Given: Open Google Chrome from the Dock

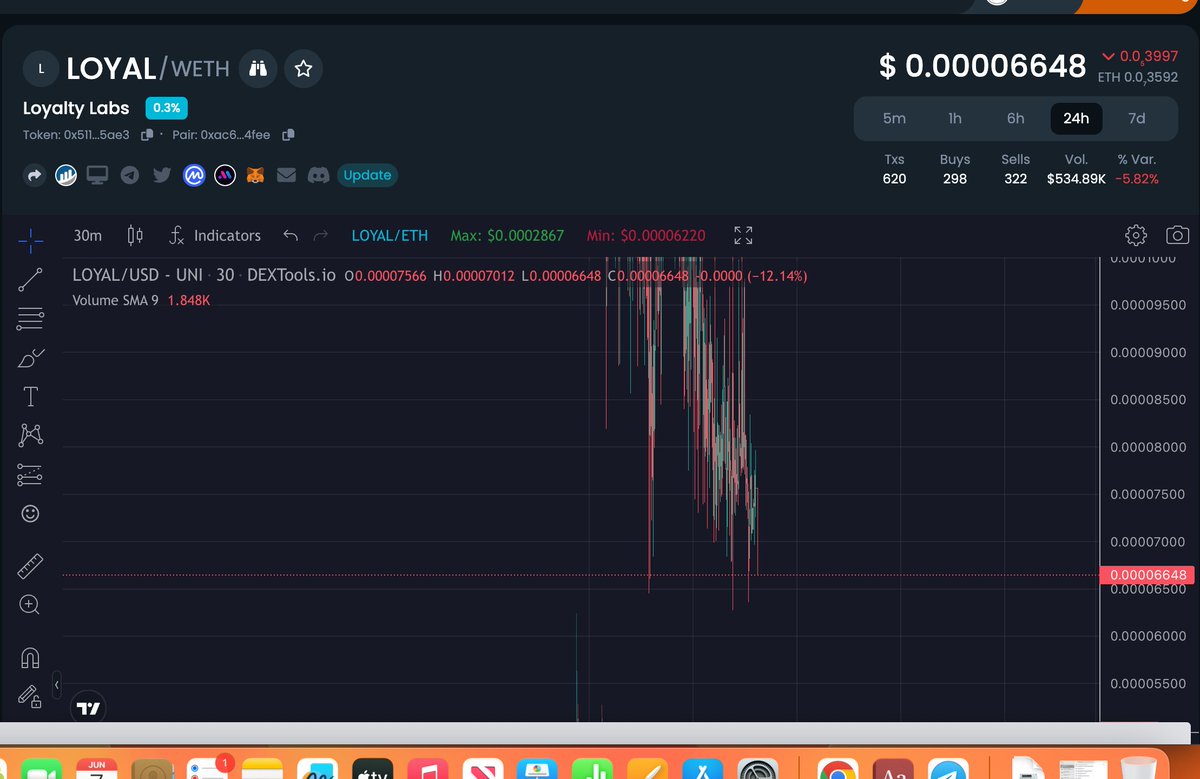Looking at the screenshot, I should click(x=836, y=770).
